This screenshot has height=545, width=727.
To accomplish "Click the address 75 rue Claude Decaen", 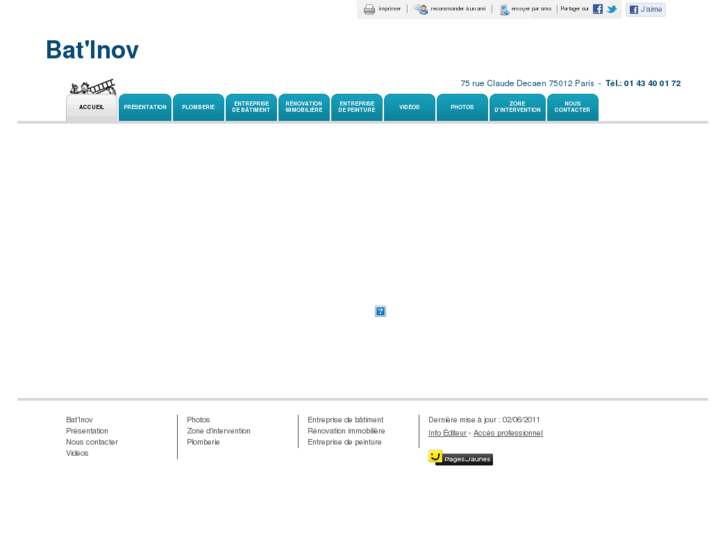I will click(x=504, y=83).
